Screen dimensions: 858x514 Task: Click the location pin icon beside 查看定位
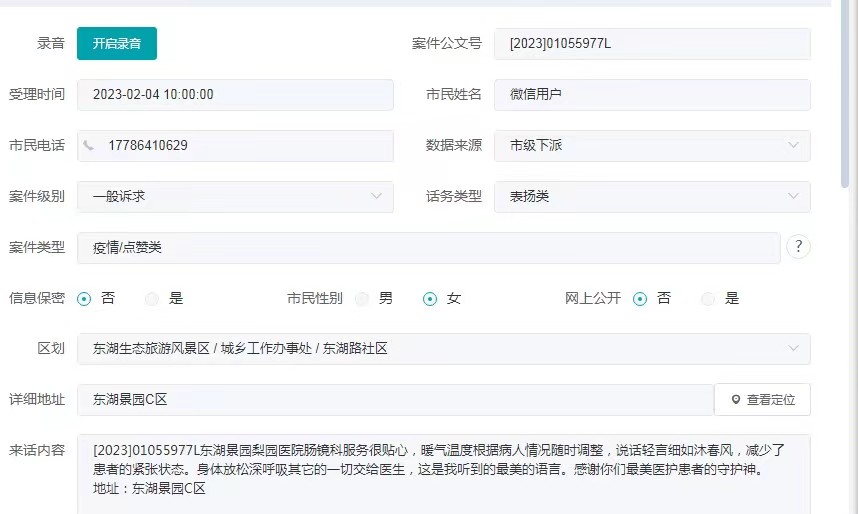pyautogui.click(x=736, y=400)
